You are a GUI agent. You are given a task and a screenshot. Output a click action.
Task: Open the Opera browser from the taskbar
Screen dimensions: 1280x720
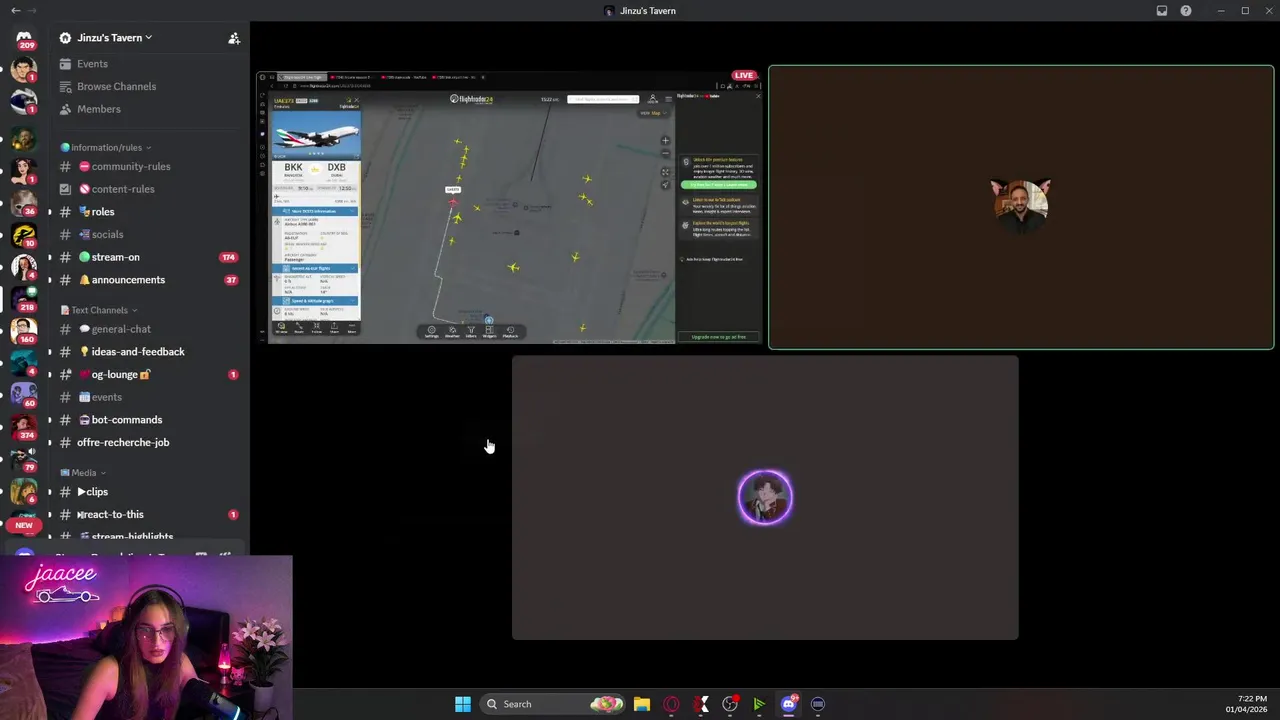click(x=671, y=704)
